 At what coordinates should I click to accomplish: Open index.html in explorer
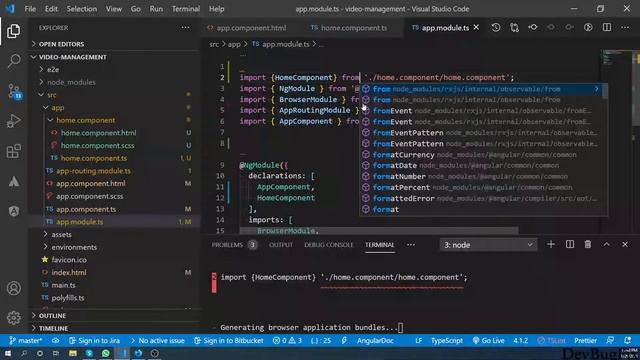pos(69,273)
